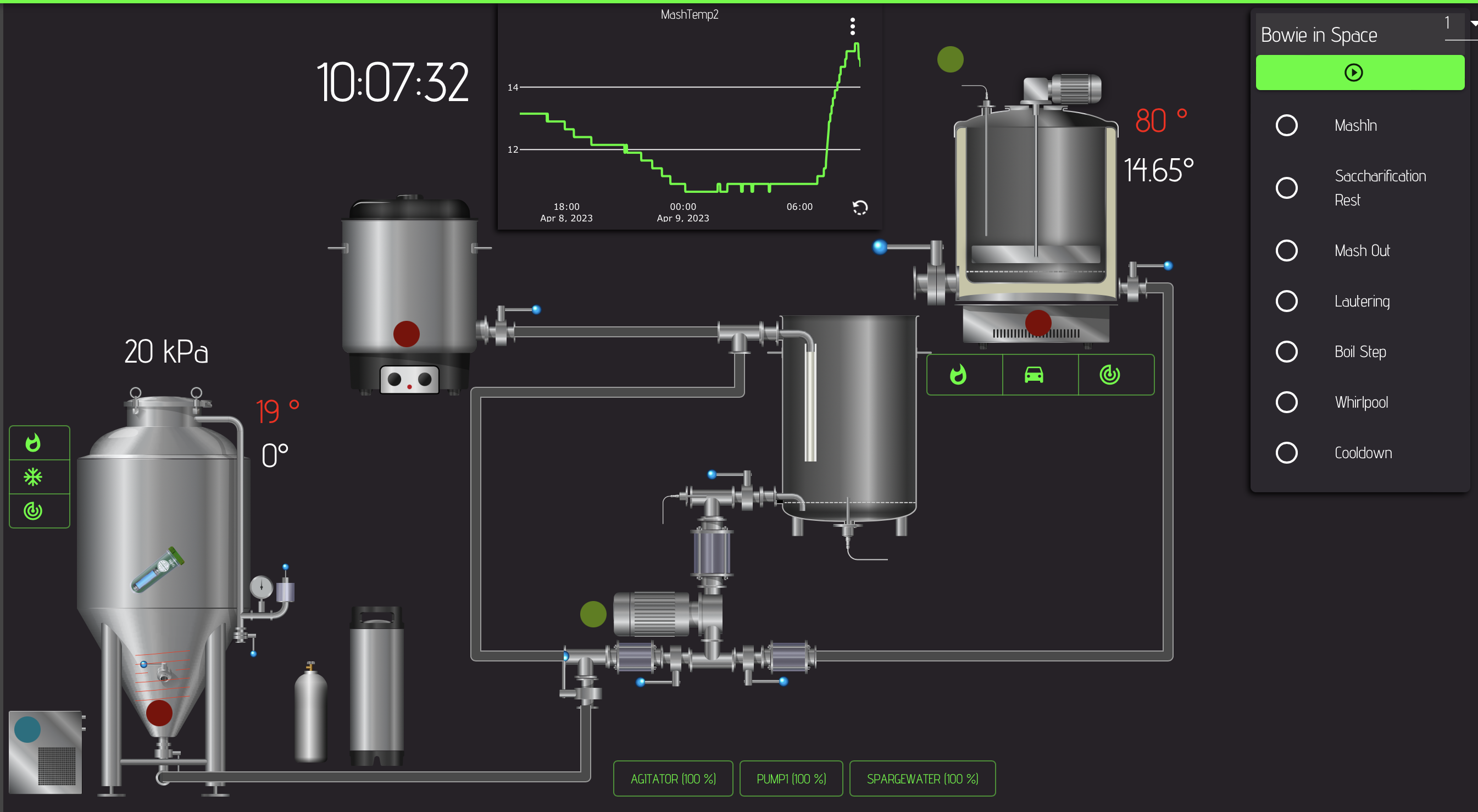Screen dimensions: 1478x812
Task: Click the chart reset zoom icon
Action: (x=859, y=208)
